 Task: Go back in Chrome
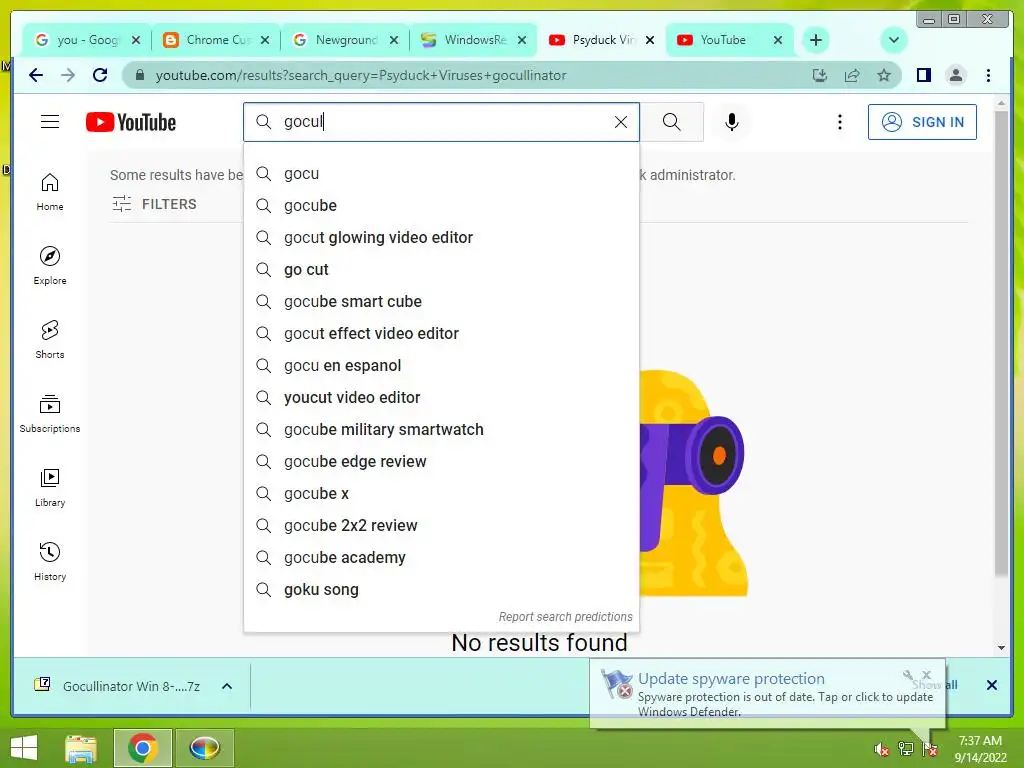point(36,75)
